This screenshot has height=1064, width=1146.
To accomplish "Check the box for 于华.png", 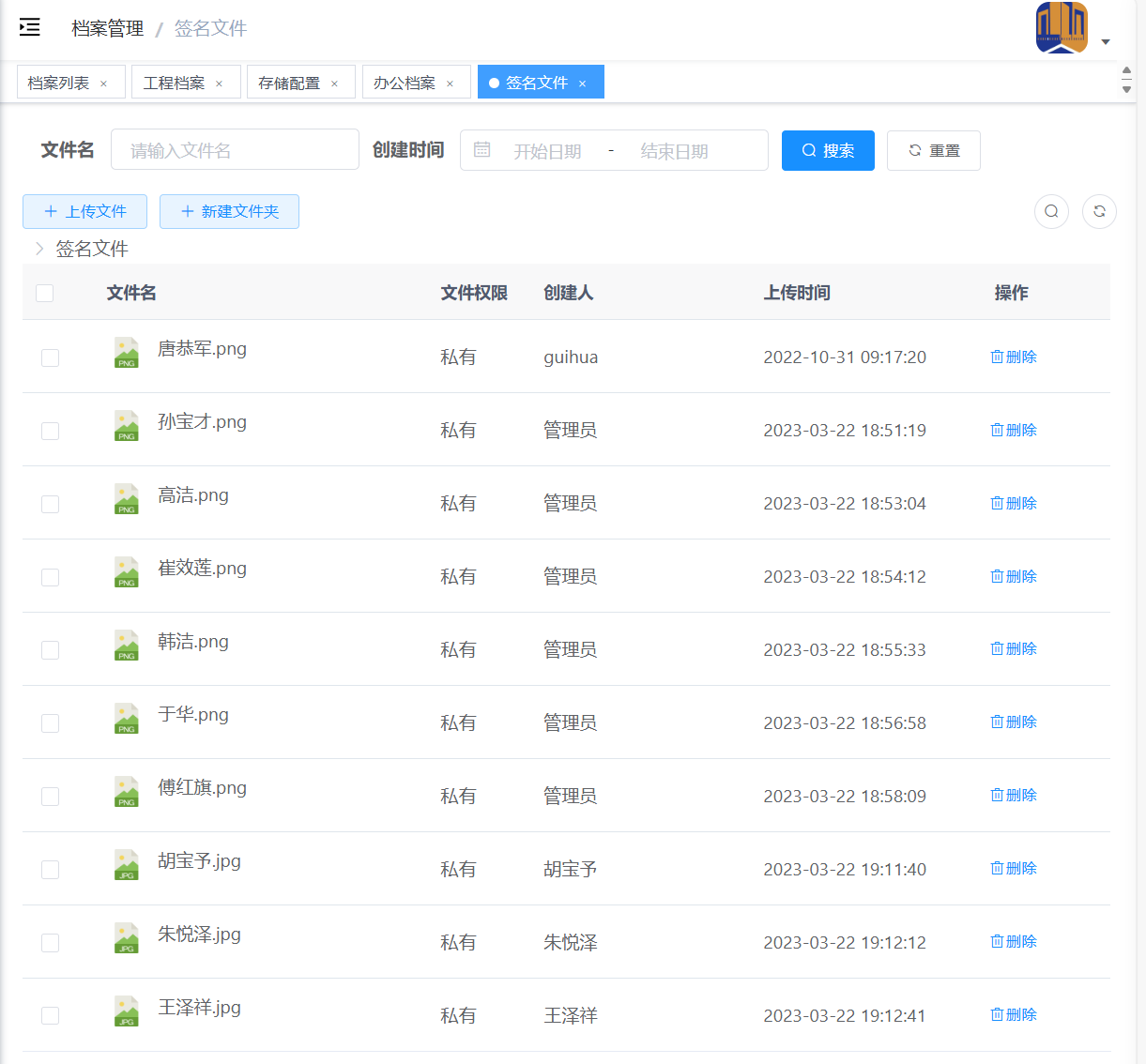I will (51, 723).
